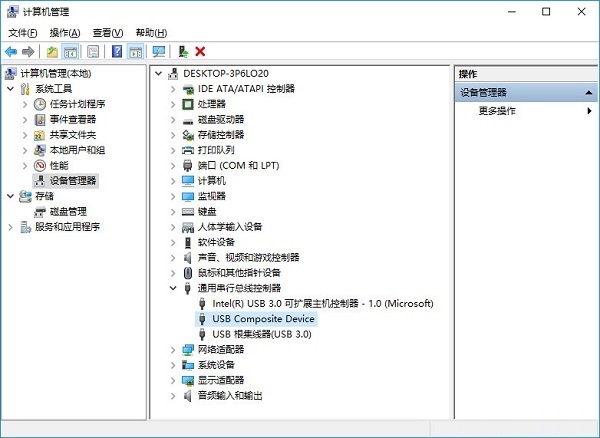Open the 操作(A) menu
Viewport: 600px width, 438px height.
click(x=65, y=33)
